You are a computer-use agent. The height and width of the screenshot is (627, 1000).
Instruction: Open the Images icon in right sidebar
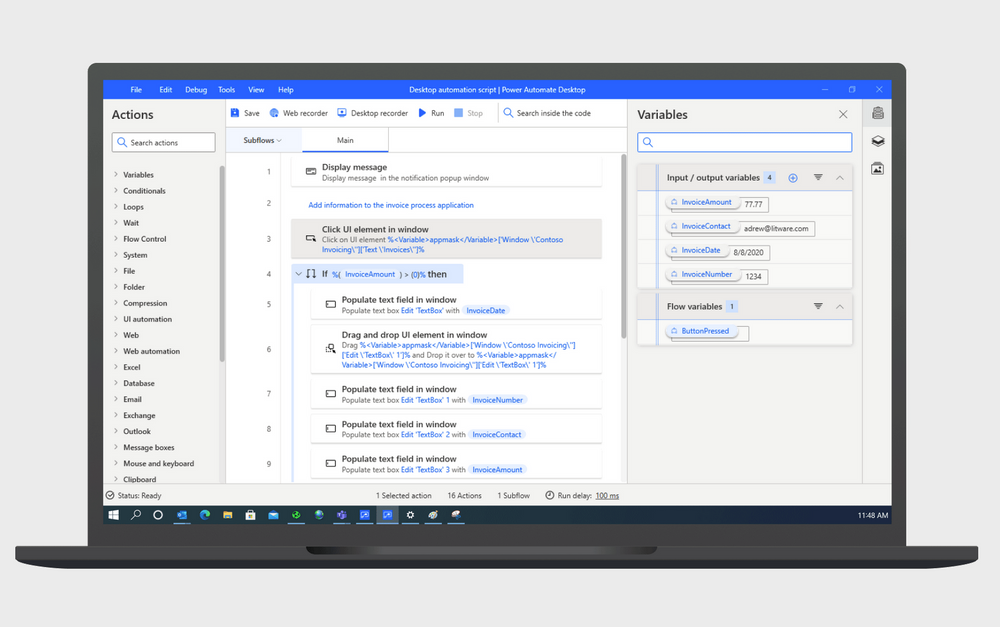(878, 168)
